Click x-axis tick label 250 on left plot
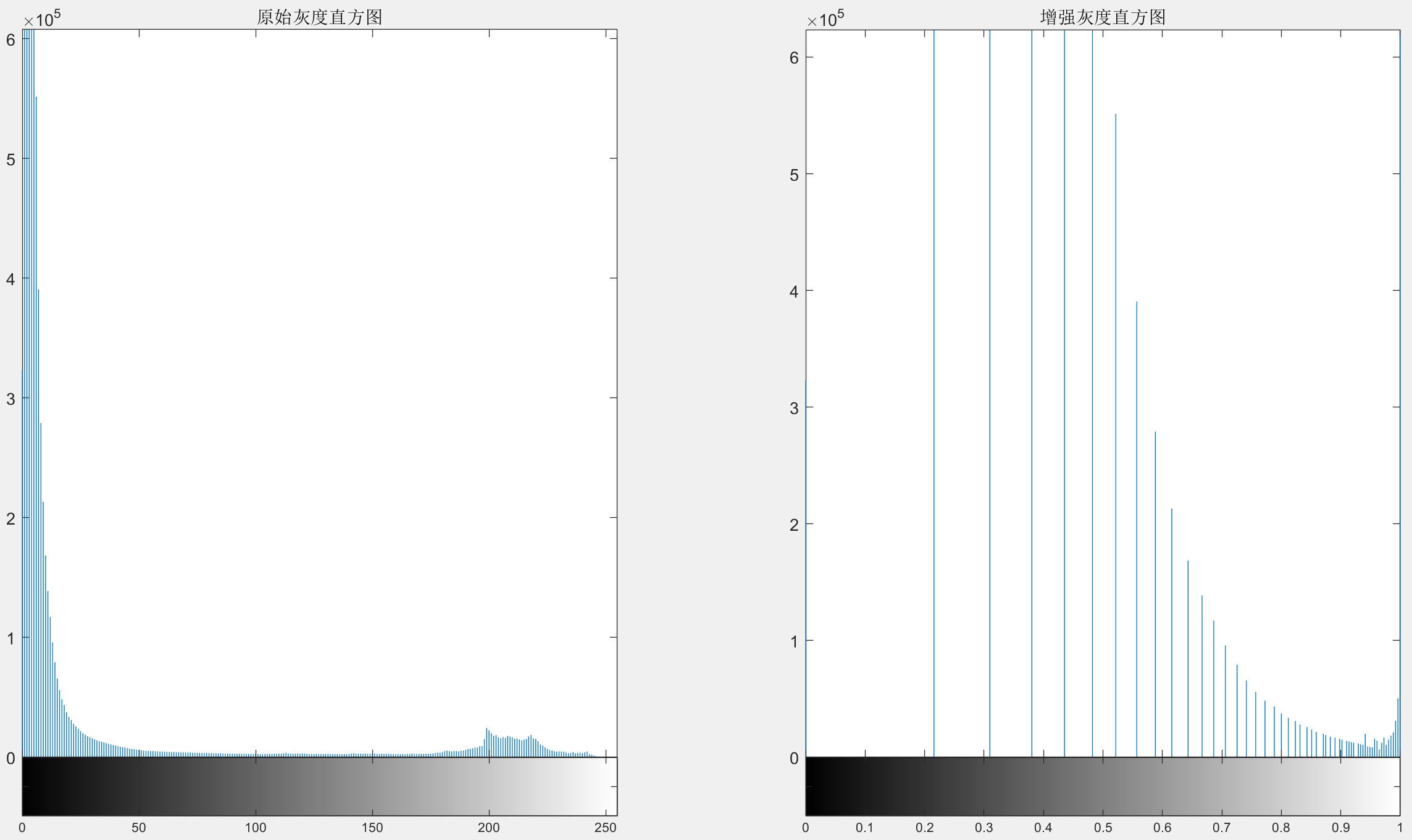The width and height of the screenshot is (1412, 840). (605, 828)
